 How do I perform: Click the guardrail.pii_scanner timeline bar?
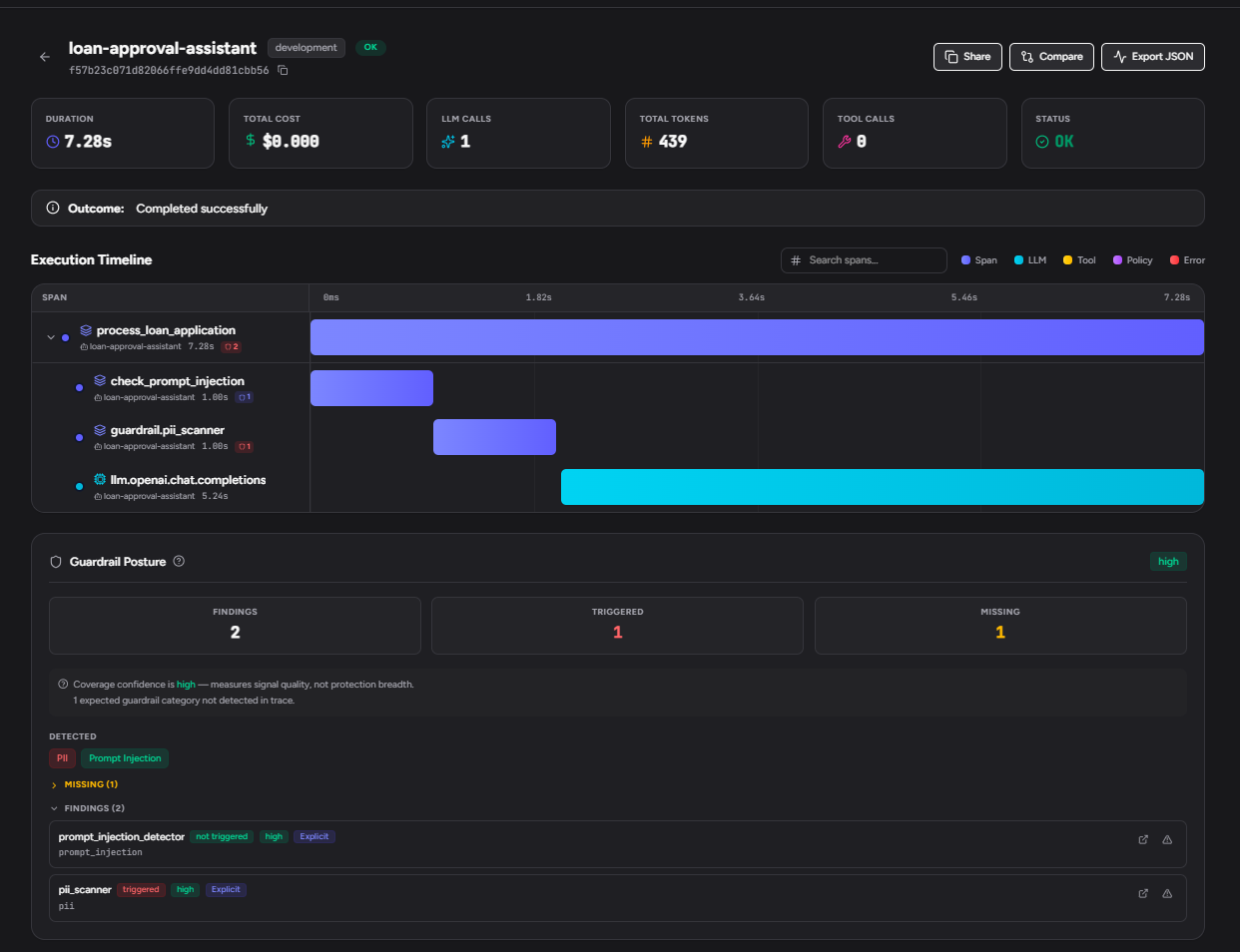coord(494,437)
